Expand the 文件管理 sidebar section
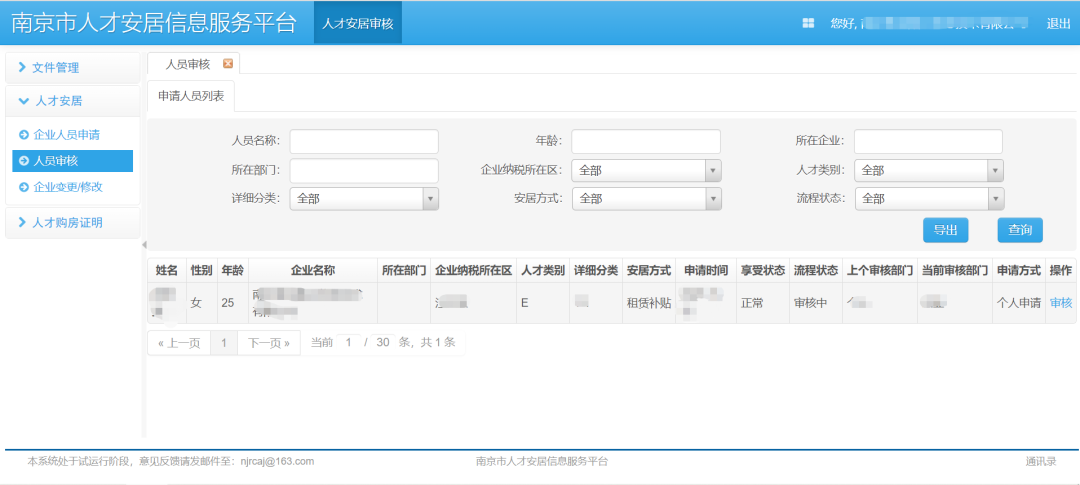 coord(72,68)
